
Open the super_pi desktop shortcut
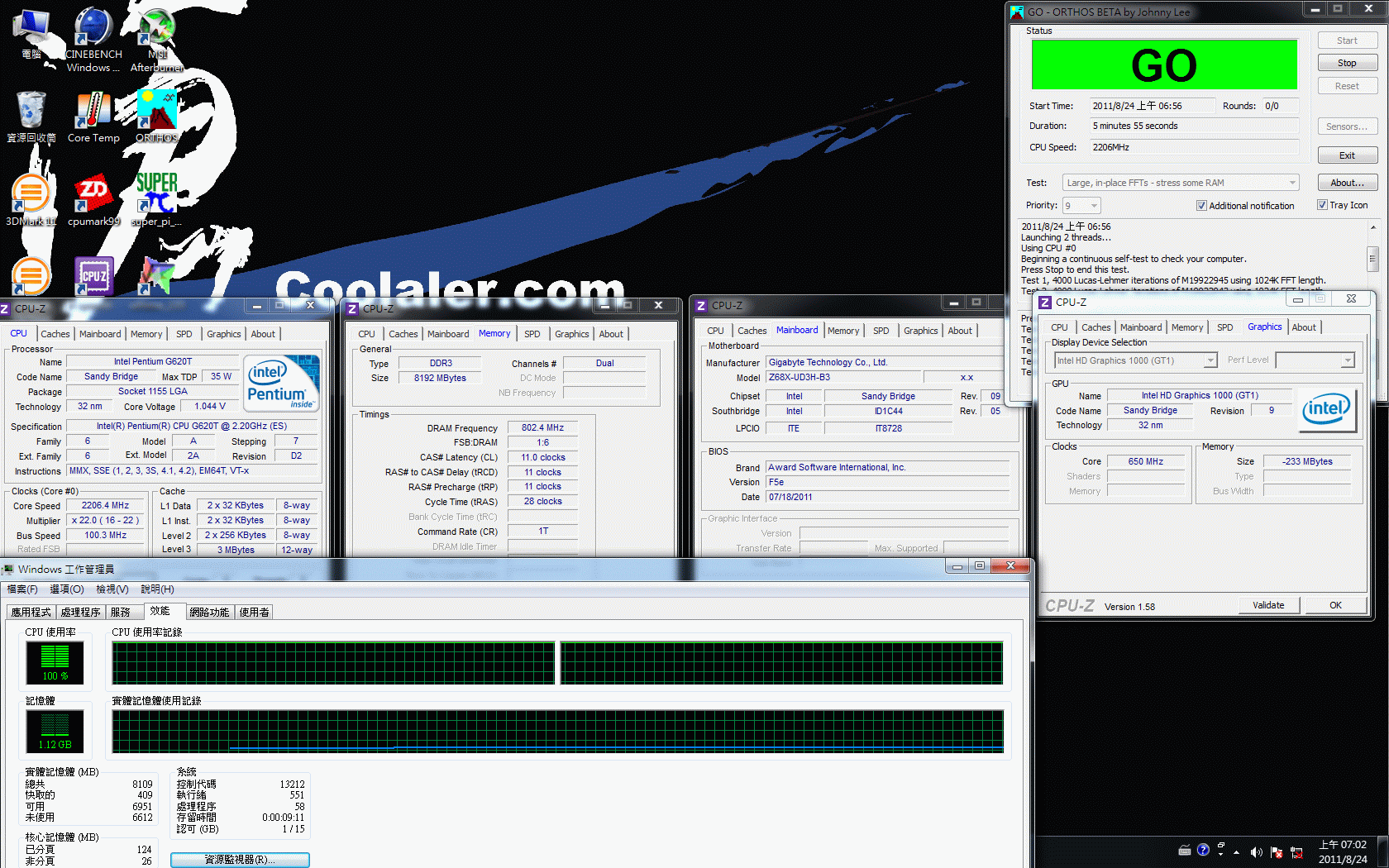156,200
